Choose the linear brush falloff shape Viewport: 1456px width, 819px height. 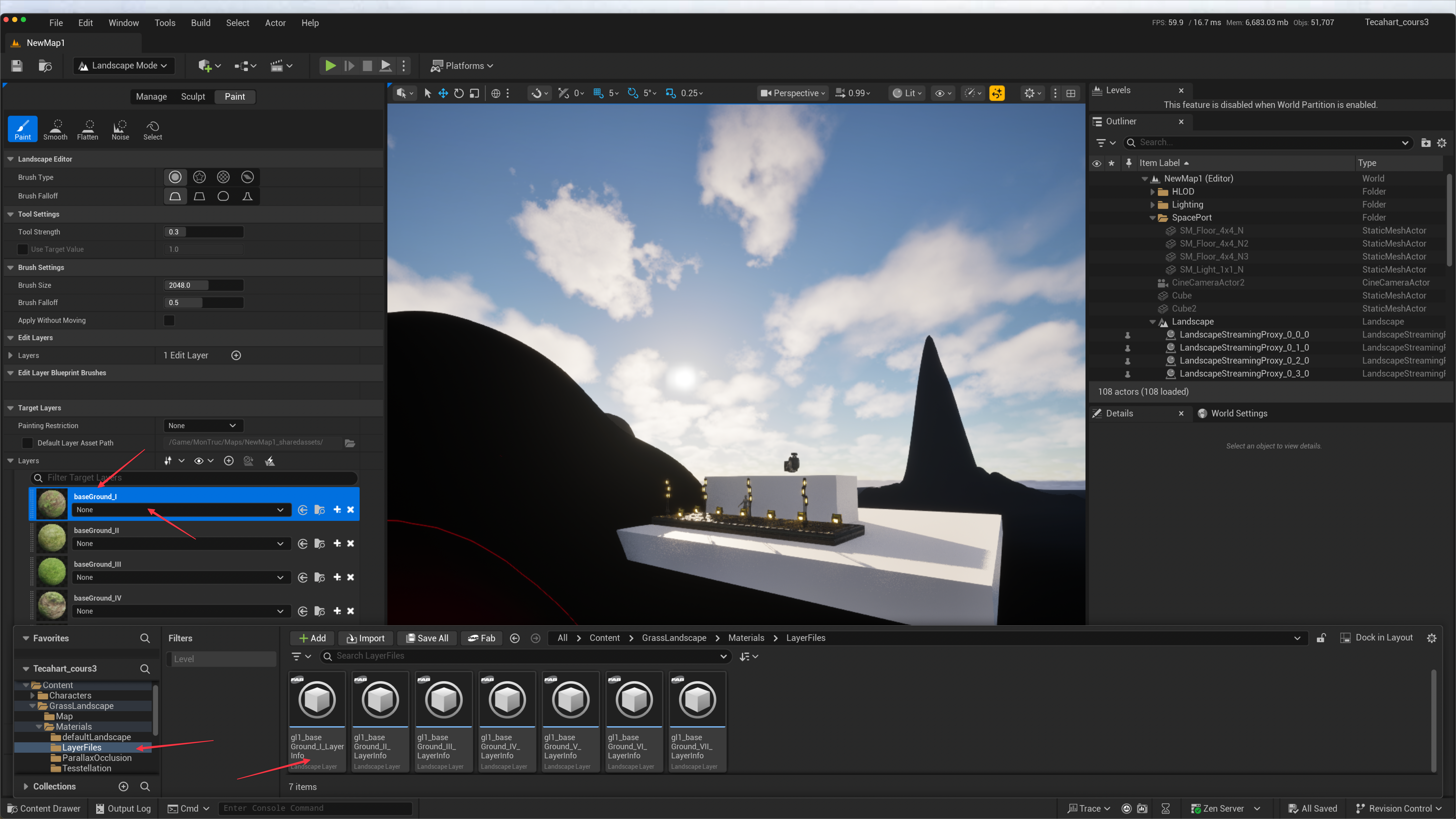[x=200, y=196]
